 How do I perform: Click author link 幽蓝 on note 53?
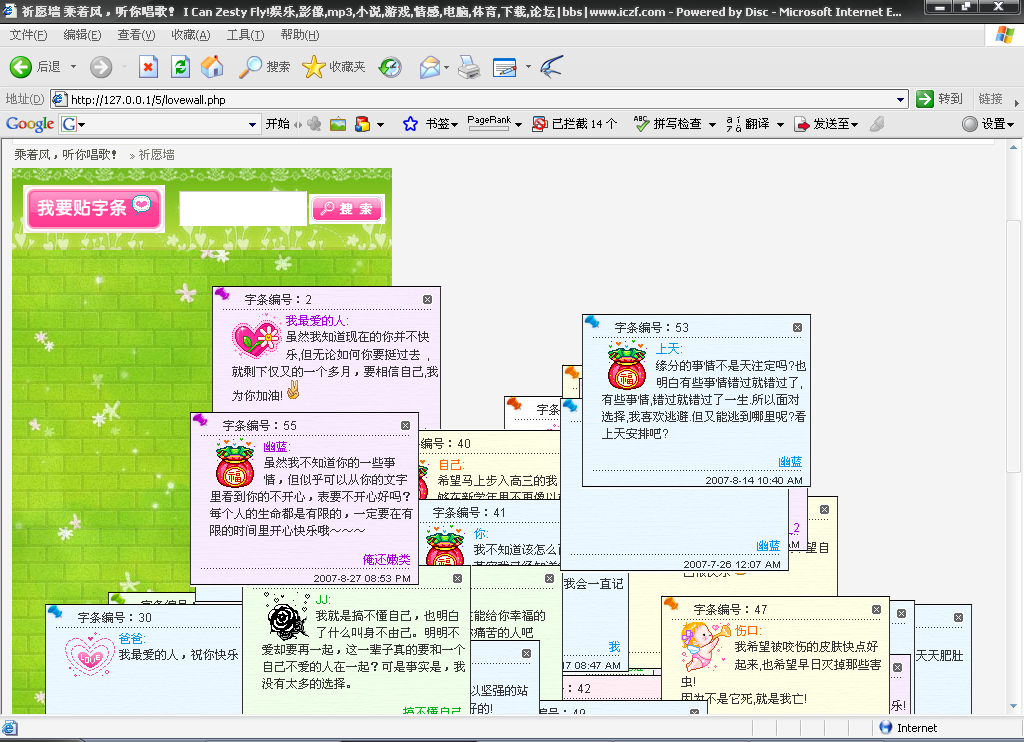pyautogui.click(x=790, y=462)
